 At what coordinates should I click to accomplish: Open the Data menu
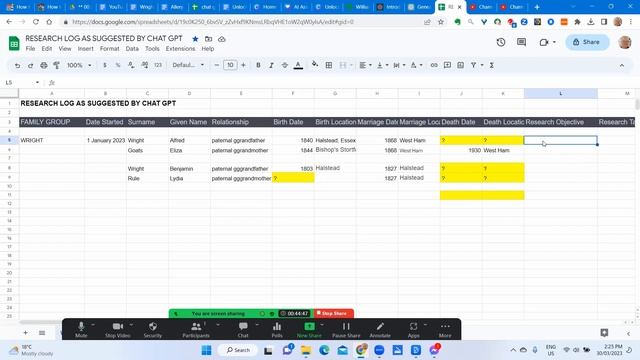point(132,49)
